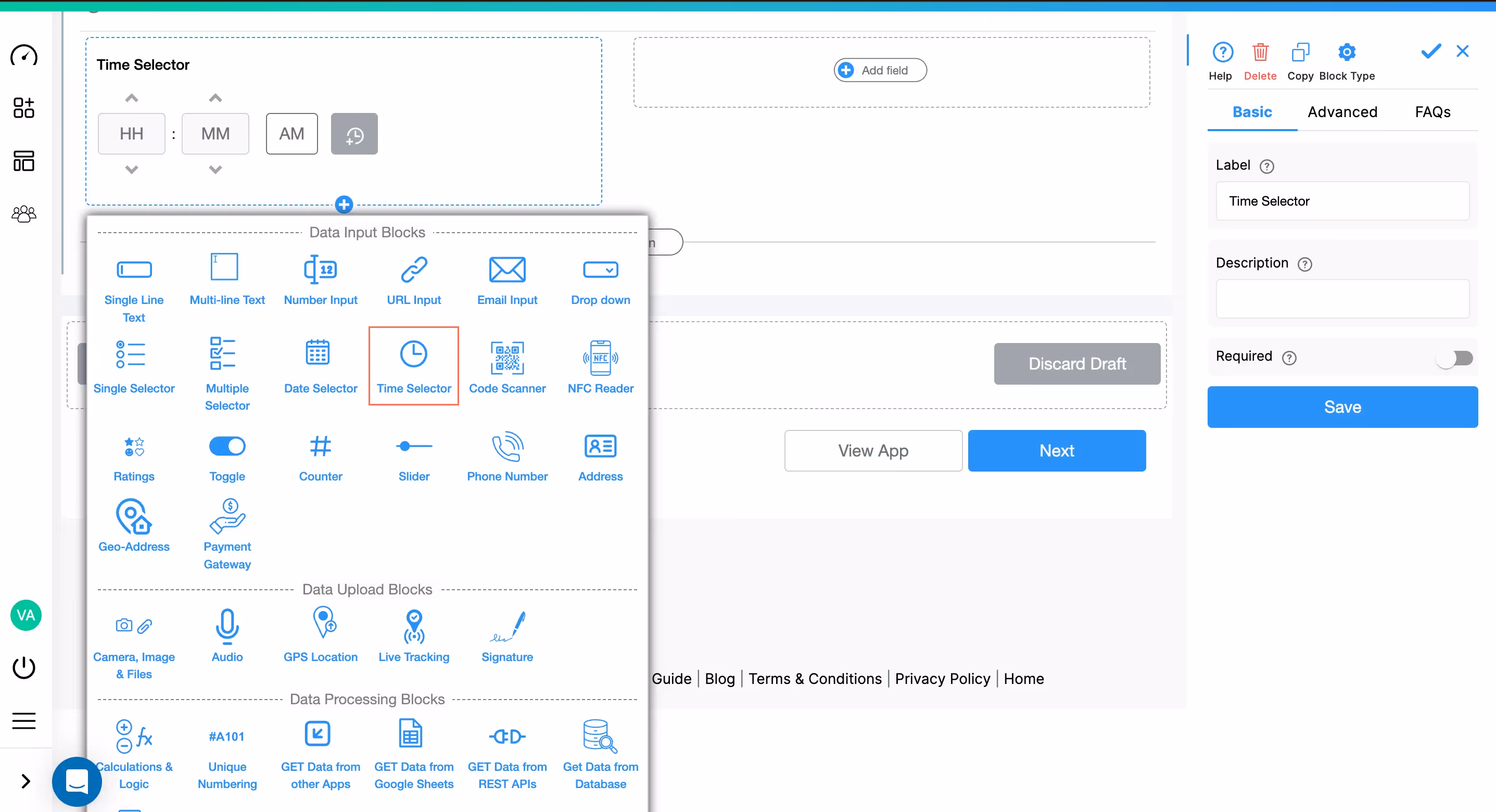
Task: Add an NFC Reader block
Action: point(600,366)
